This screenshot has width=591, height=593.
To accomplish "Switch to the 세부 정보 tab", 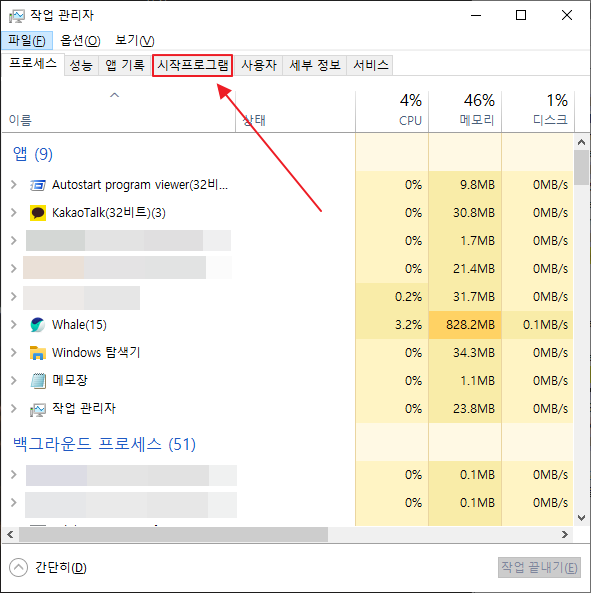I will [x=315, y=65].
